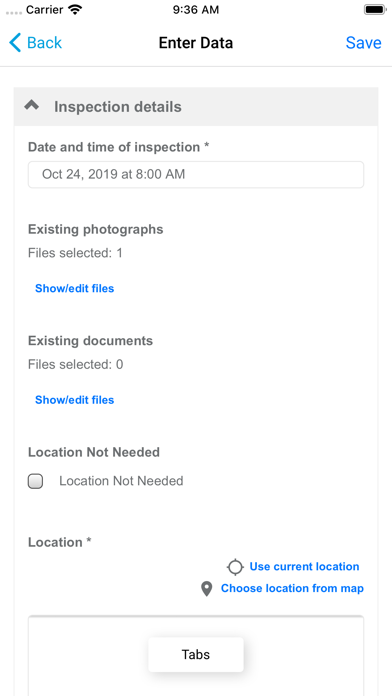Click Use current location link
This screenshot has height=696, width=392.
(x=304, y=567)
